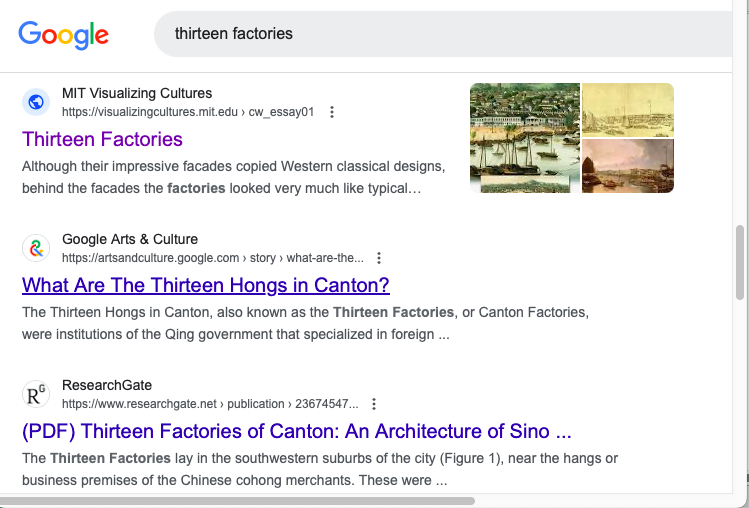Click the ResearchGate favicon
Screen dimensions: 749x508
[x=36, y=394]
